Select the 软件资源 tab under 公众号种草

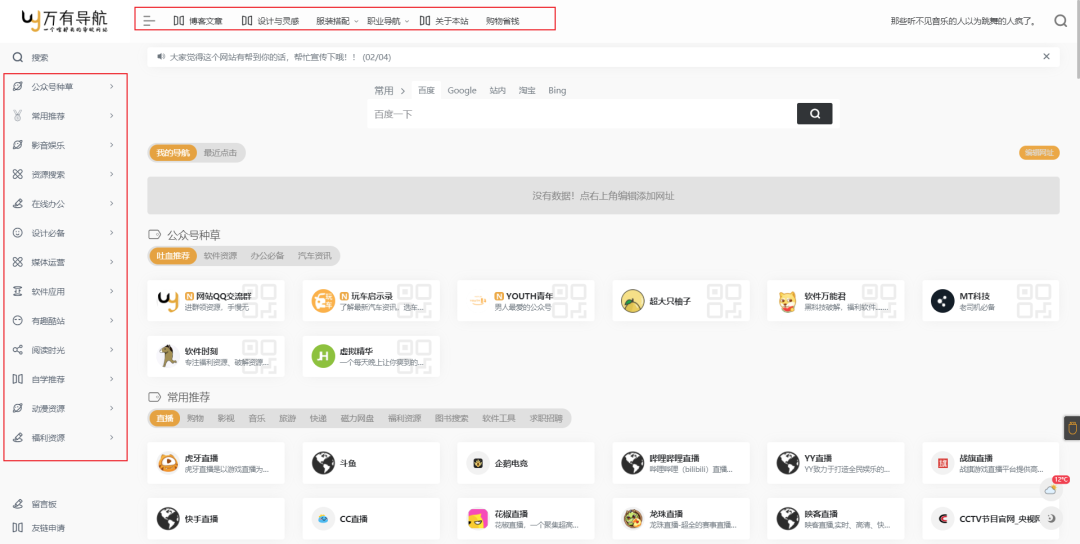click(220, 255)
